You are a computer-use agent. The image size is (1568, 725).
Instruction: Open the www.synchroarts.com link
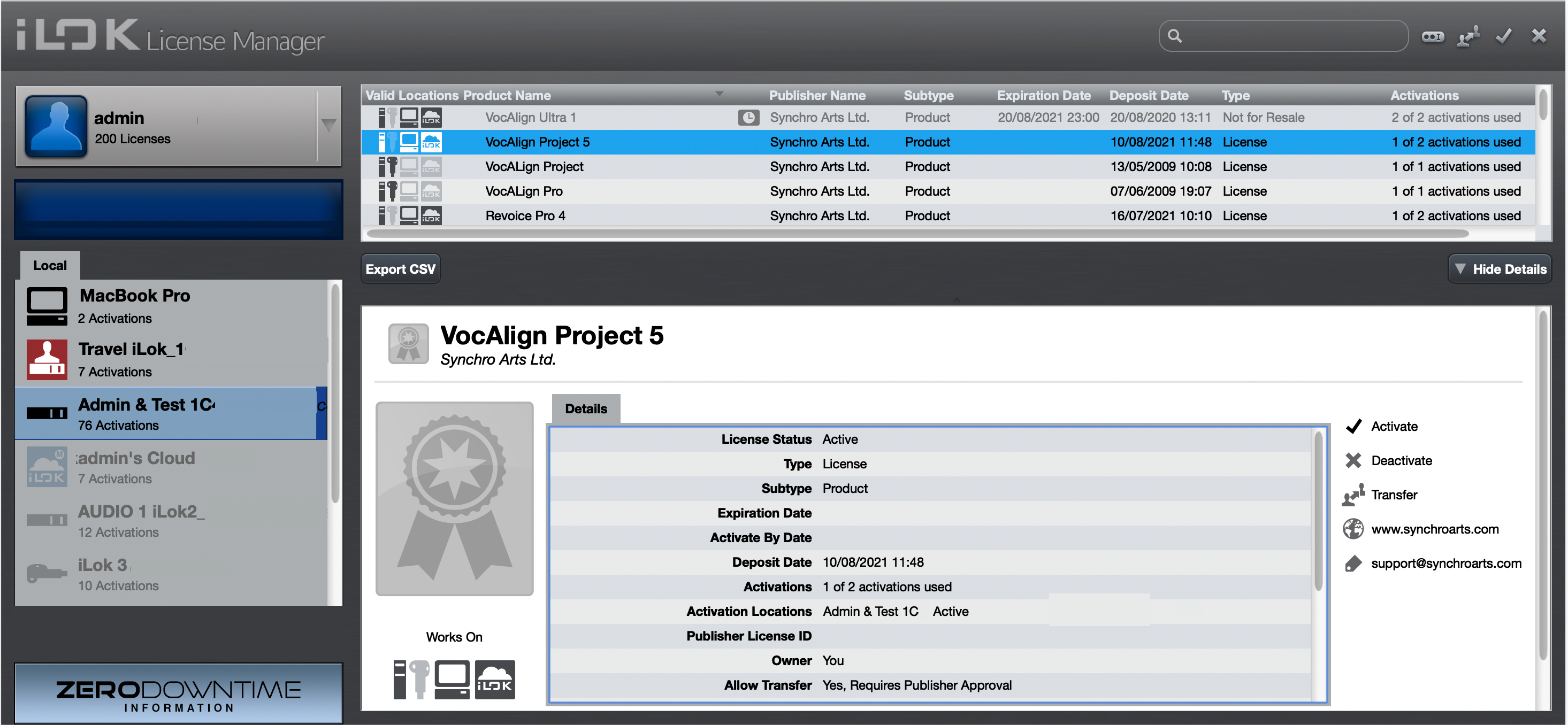[1434, 529]
